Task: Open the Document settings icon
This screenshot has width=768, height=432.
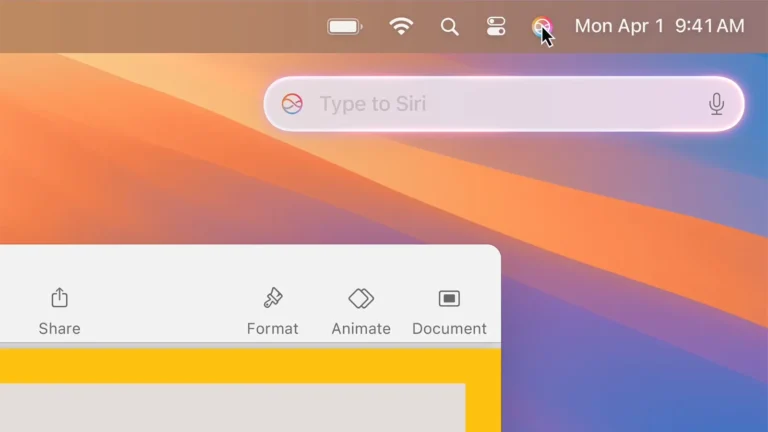Action: 449,298
